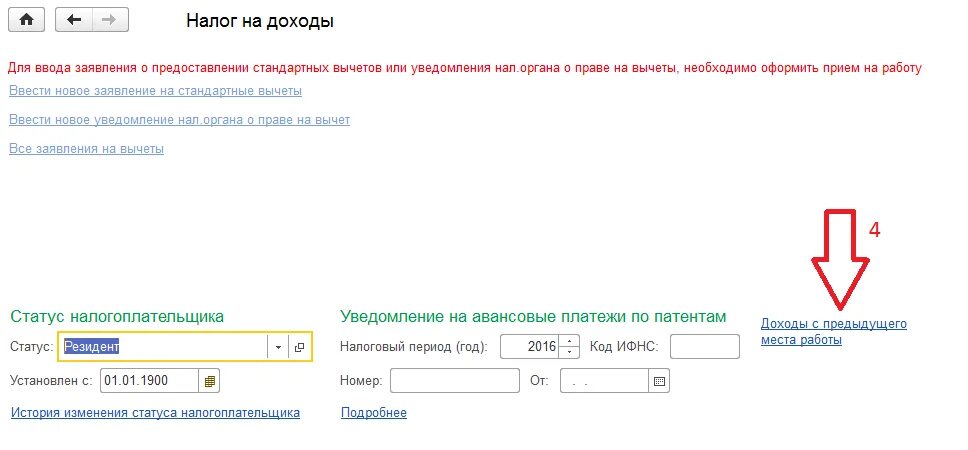The width and height of the screenshot is (968, 450).
Task: Open the calendar picker for От date
Action: (659, 381)
